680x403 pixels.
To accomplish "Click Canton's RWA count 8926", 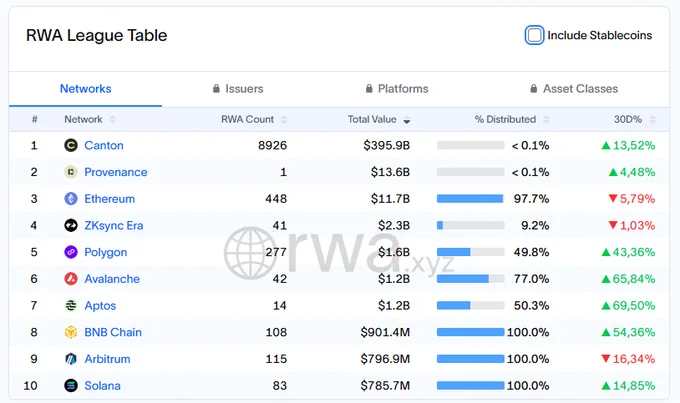I will [x=272, y=145].
